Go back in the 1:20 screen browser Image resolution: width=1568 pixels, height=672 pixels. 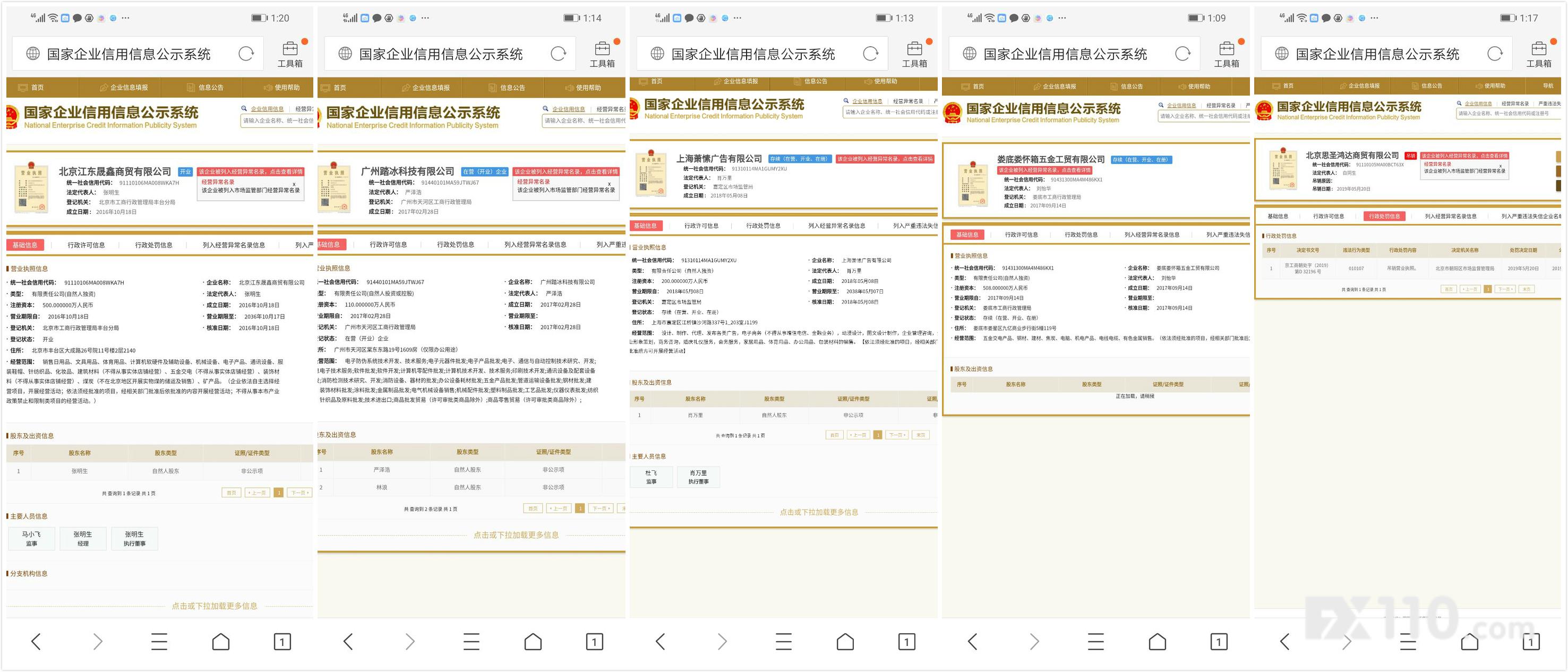coord(36,642)
